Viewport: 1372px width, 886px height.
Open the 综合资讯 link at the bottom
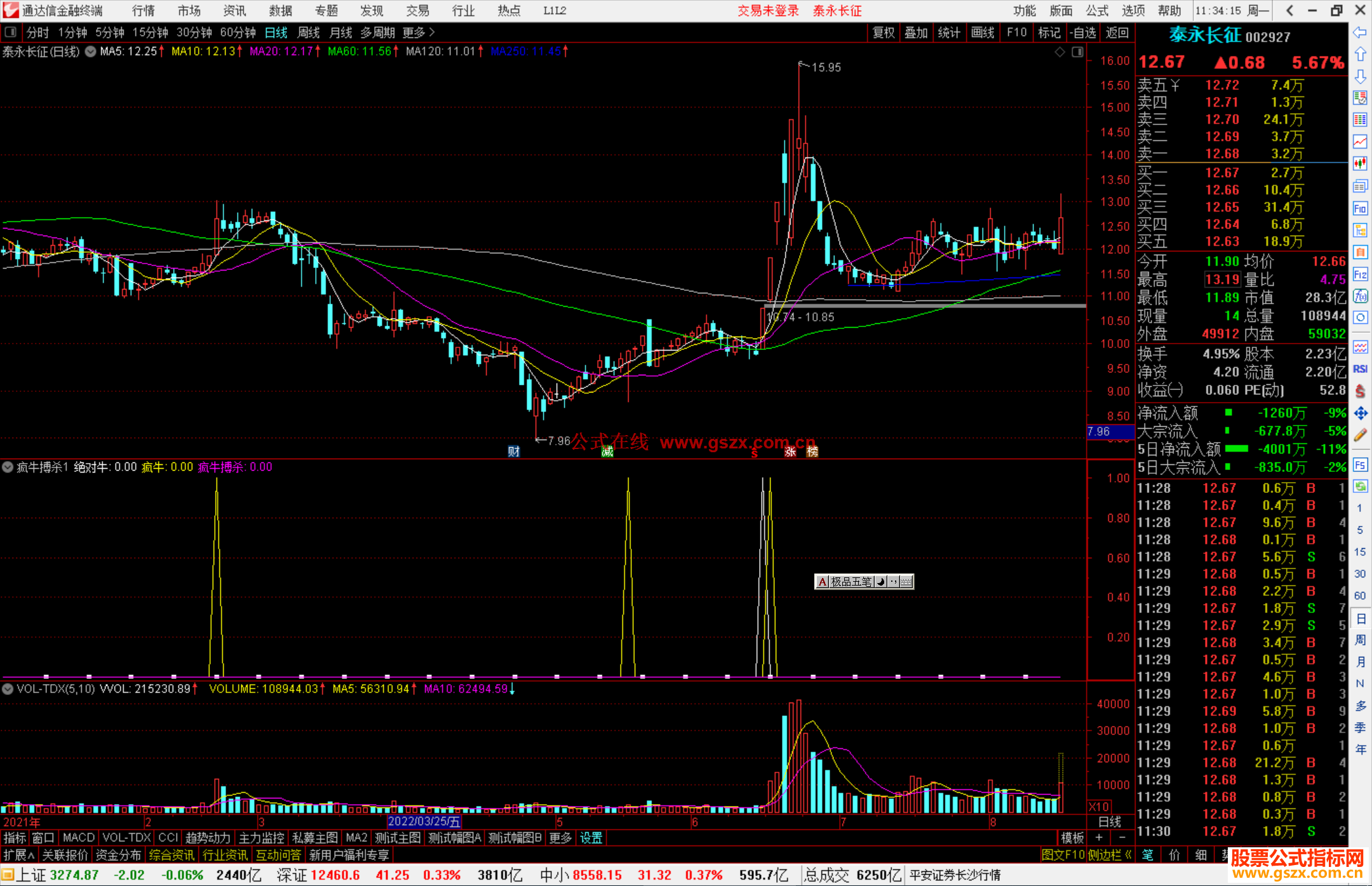[171, 856]
